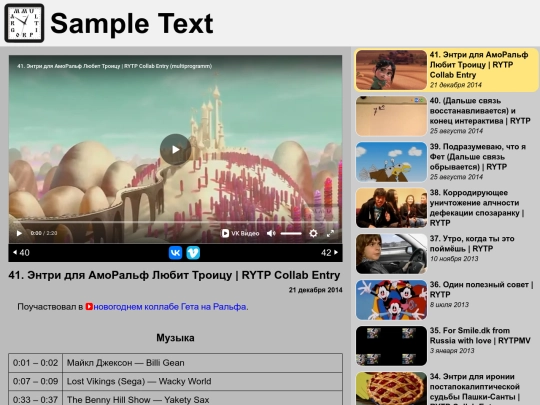The image size is (540, 405).
Task: Adjust the volume slider in the player
Action: click(291, 233)
